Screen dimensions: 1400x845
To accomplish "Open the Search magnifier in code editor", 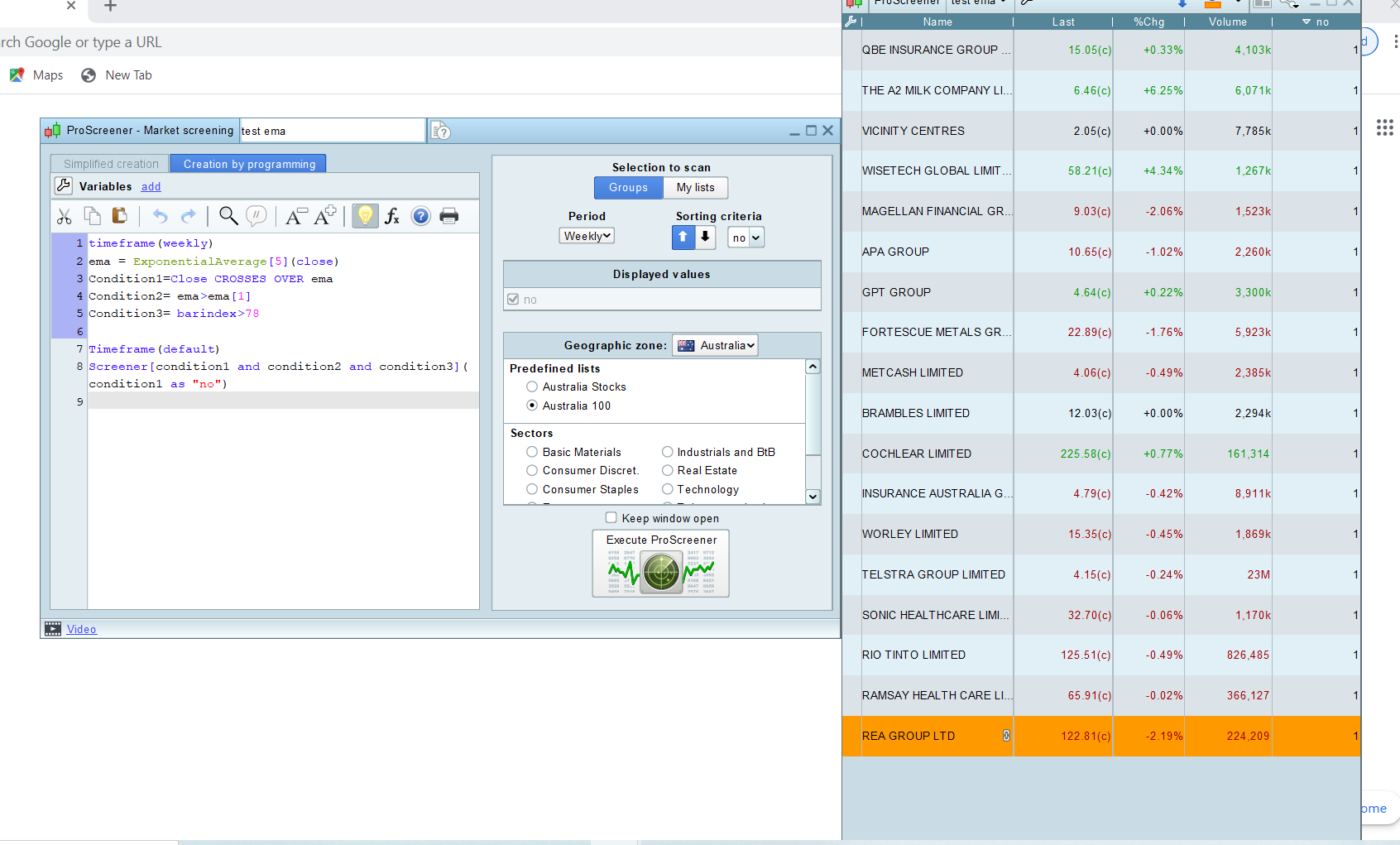I will (x=228, y=216).
